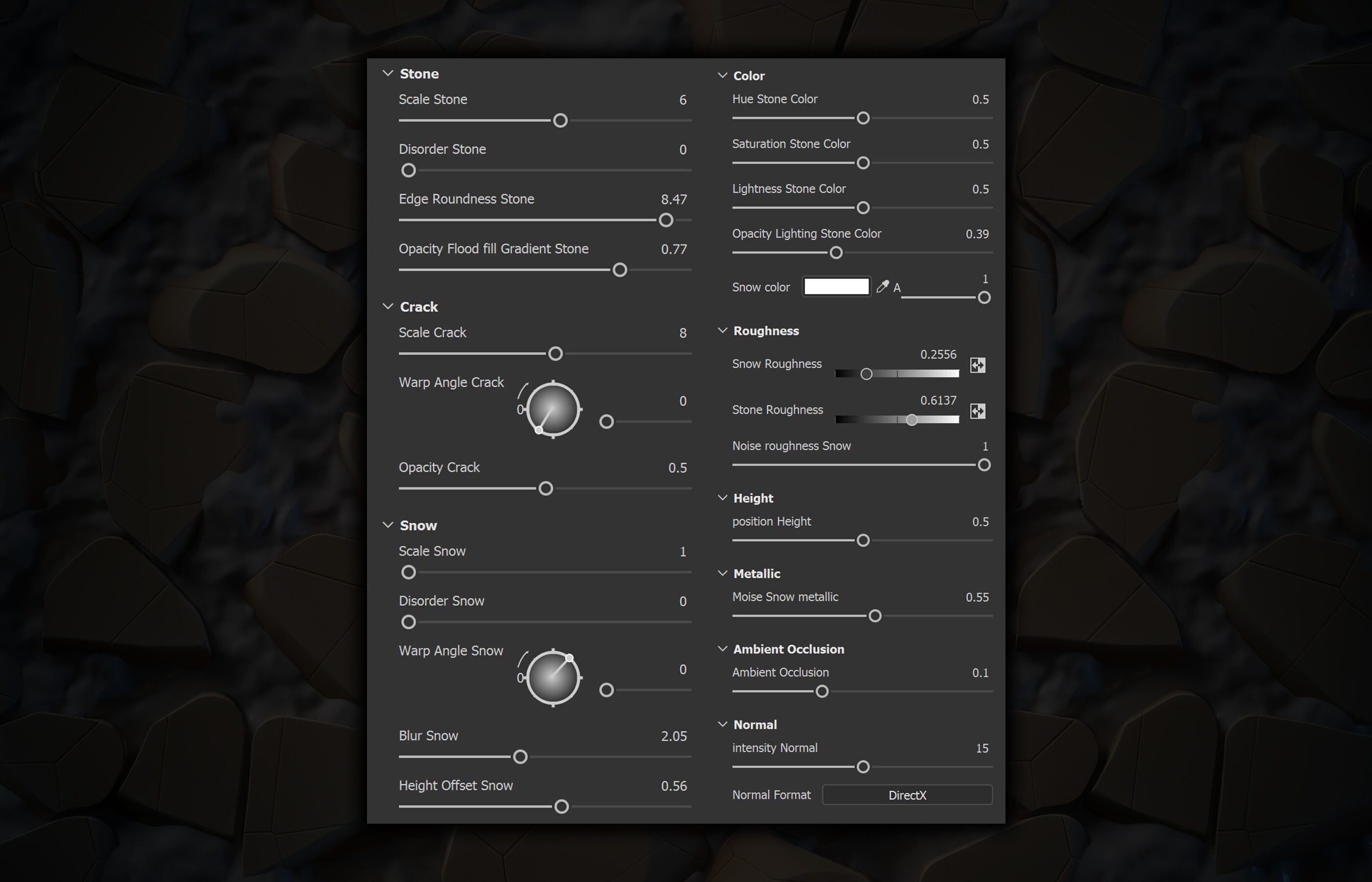Click the intensity Normal slider handle

click(863, 767)
